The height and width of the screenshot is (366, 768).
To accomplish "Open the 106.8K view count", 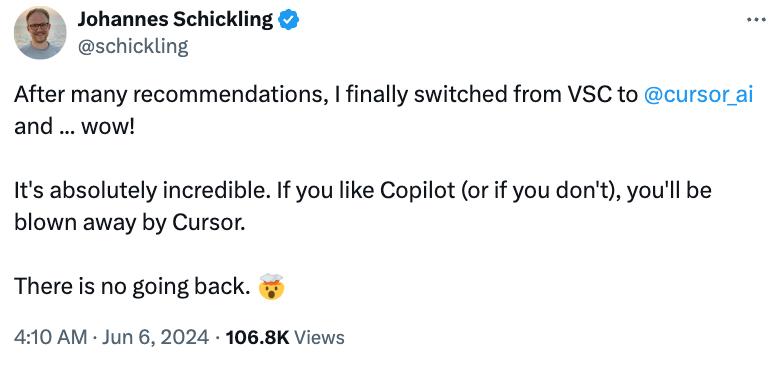I will tap(258, 337).
